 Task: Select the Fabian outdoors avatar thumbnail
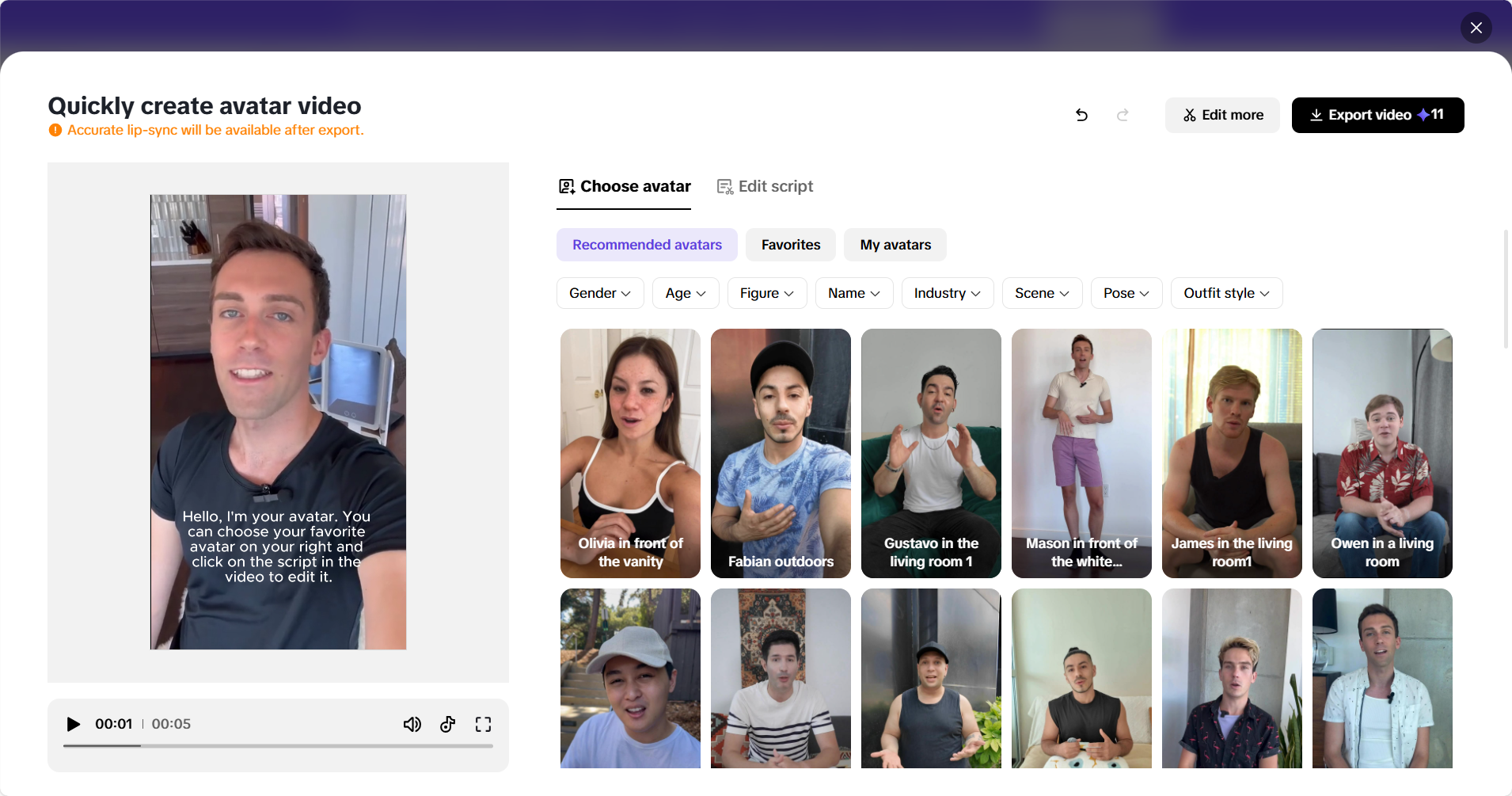[780, 453]
